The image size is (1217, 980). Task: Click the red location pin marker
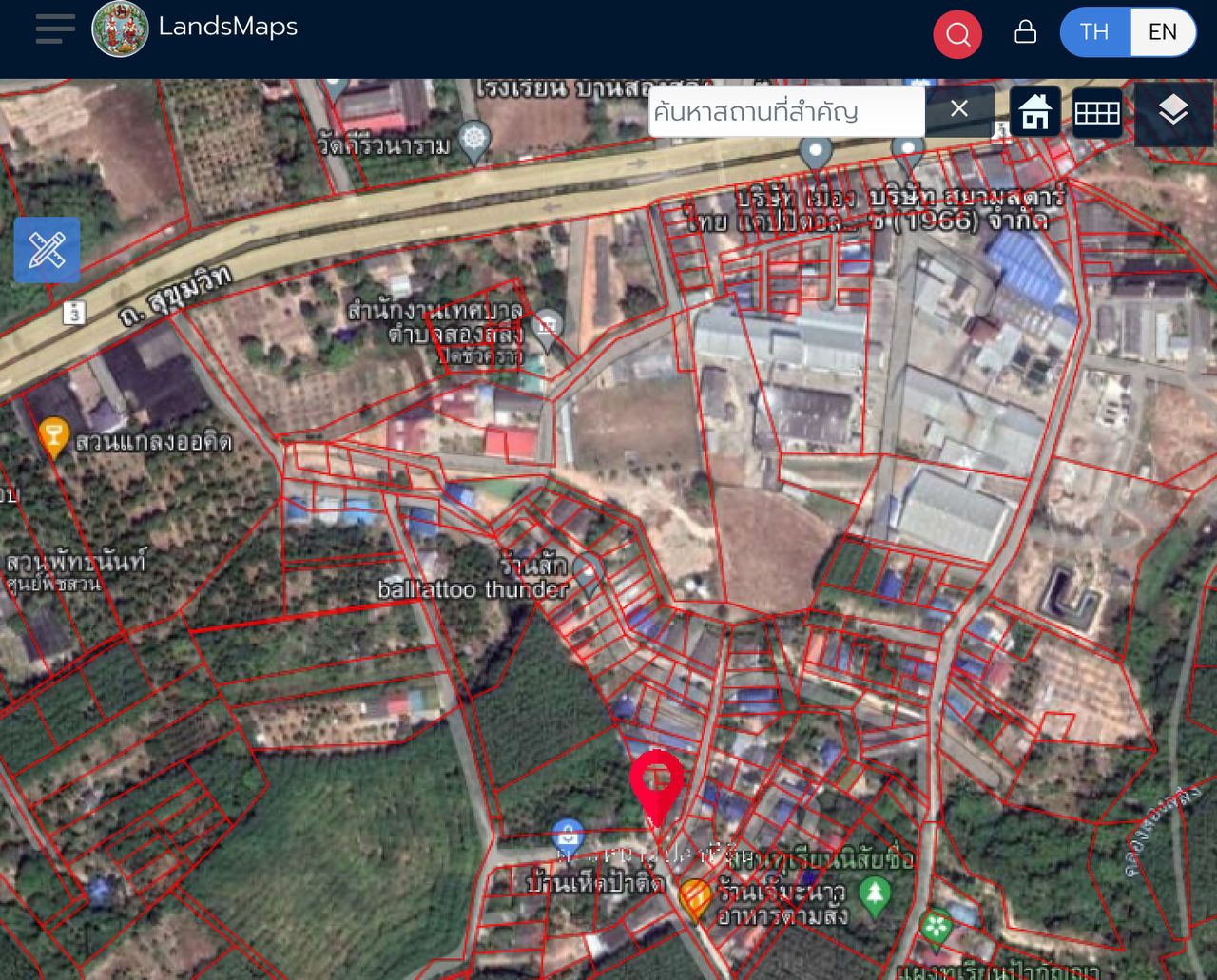click(657, 784)
